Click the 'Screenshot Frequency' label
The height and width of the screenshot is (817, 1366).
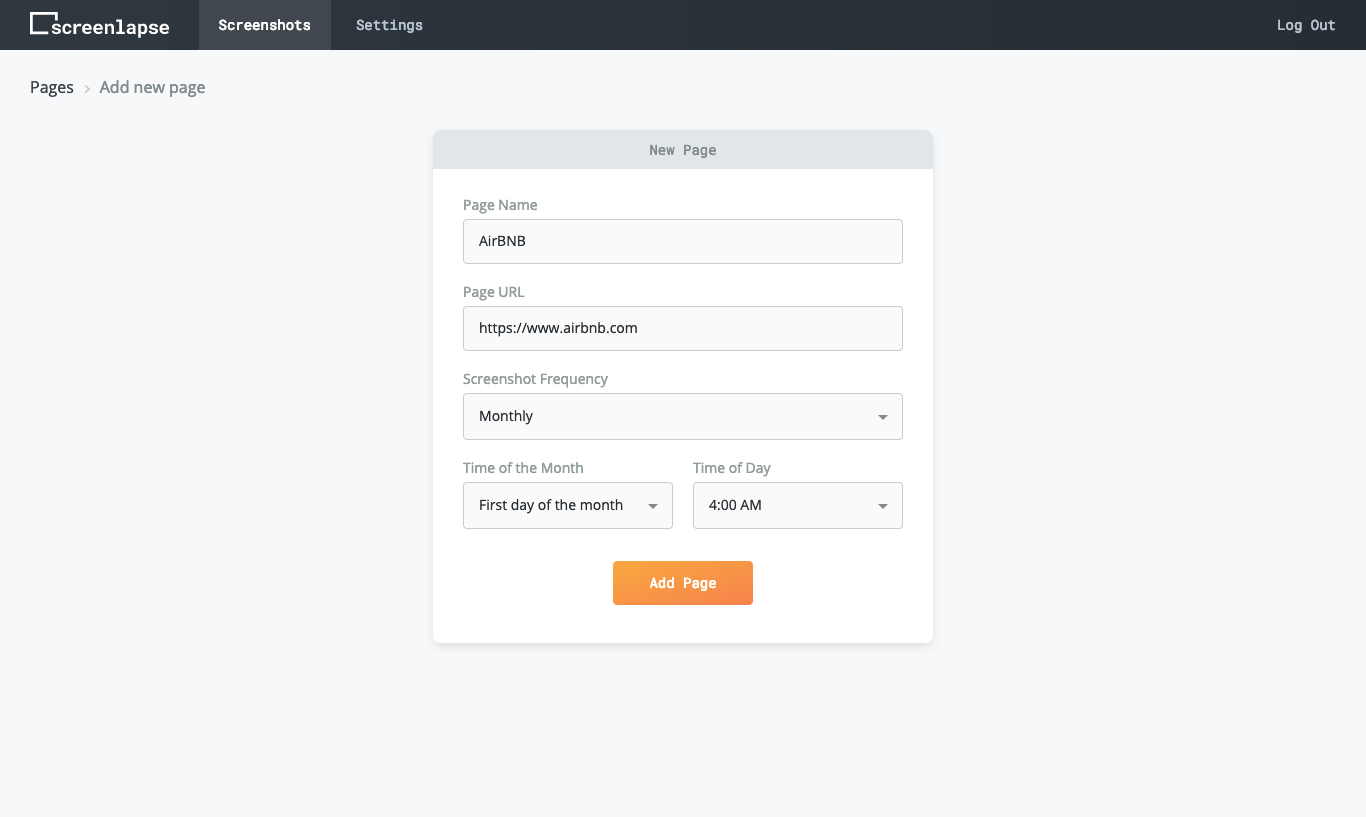pyautogui.click(x=535, y=379)
